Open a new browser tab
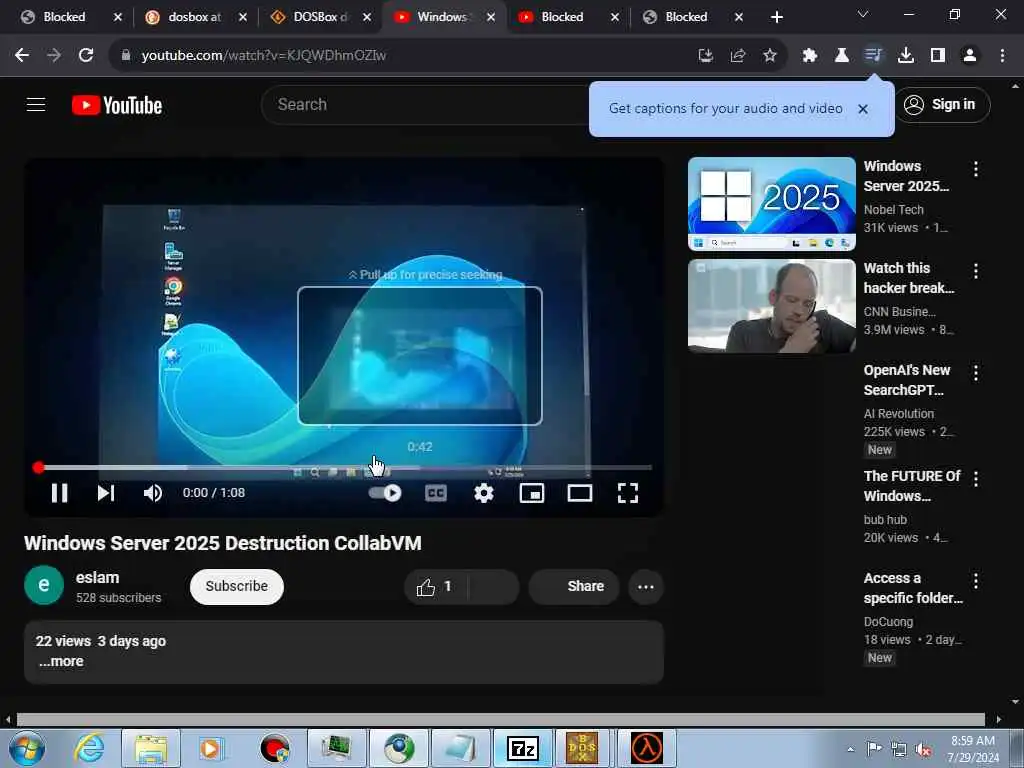 776,17
